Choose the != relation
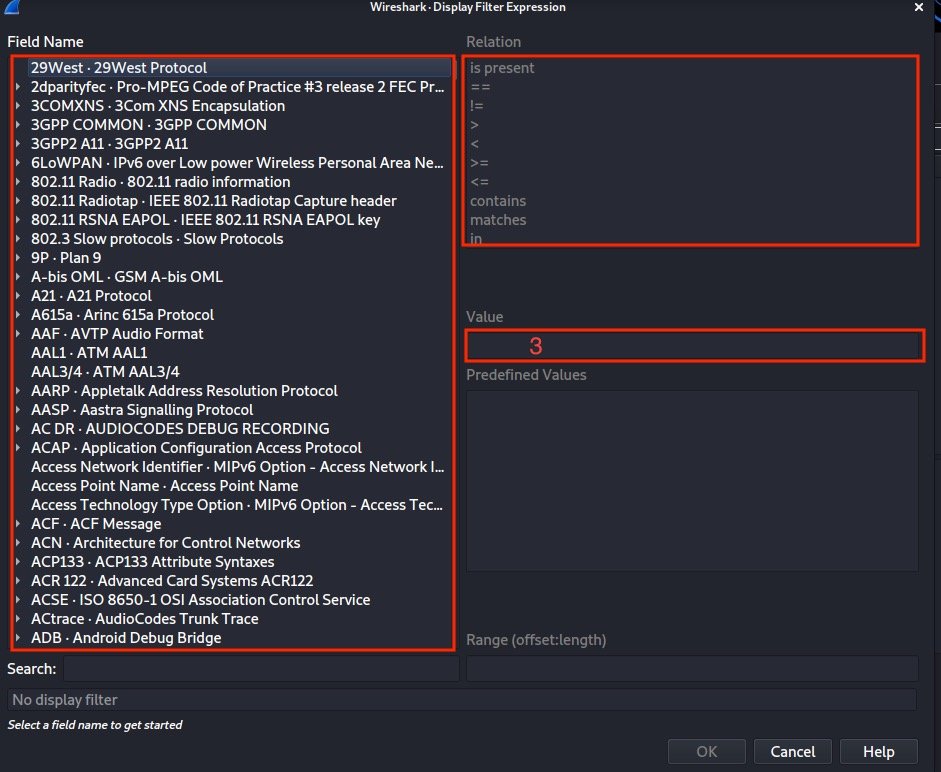This screenshot has height=772, width=941. 691,106
